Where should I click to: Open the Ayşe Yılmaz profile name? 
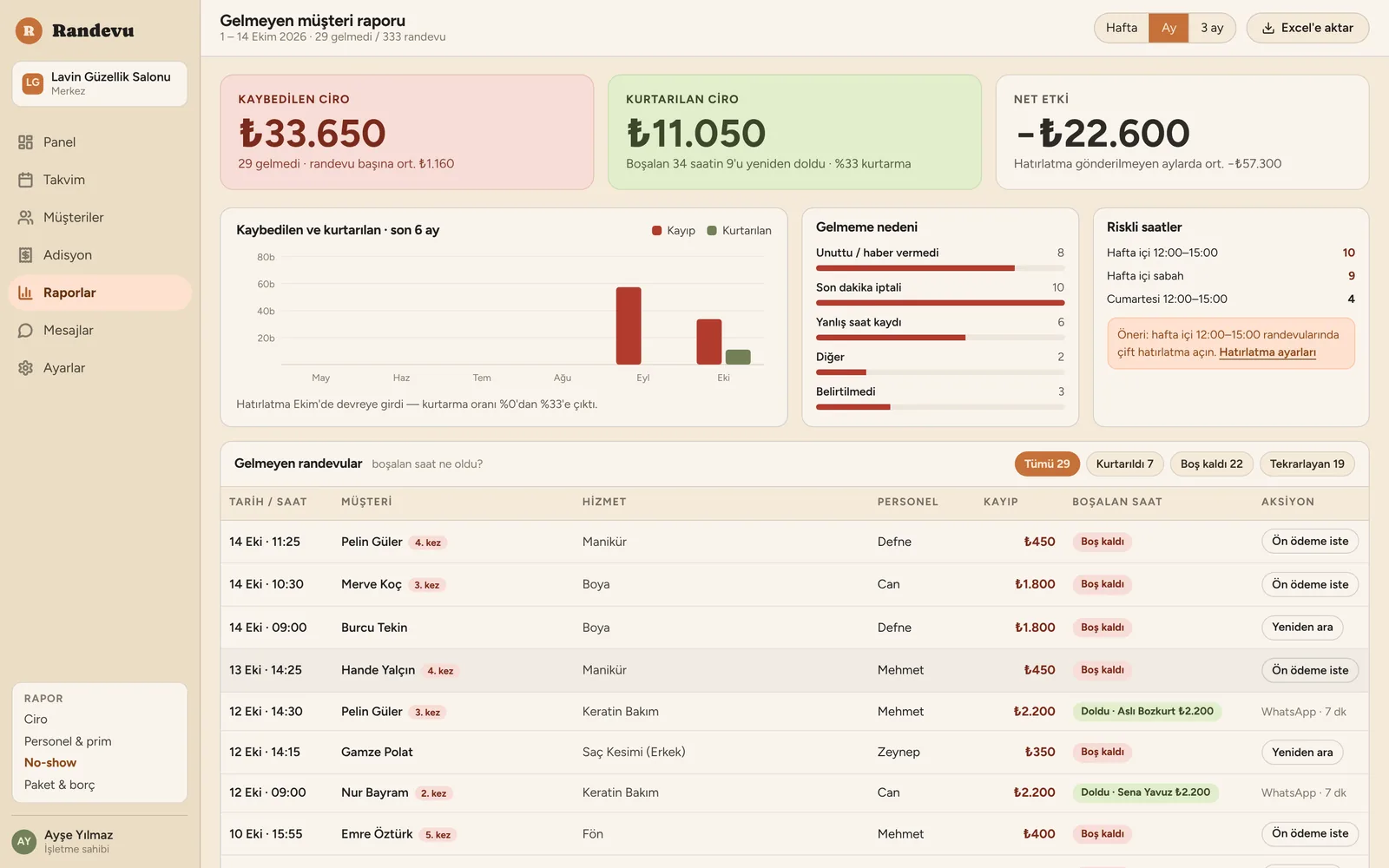click(79, 835)
